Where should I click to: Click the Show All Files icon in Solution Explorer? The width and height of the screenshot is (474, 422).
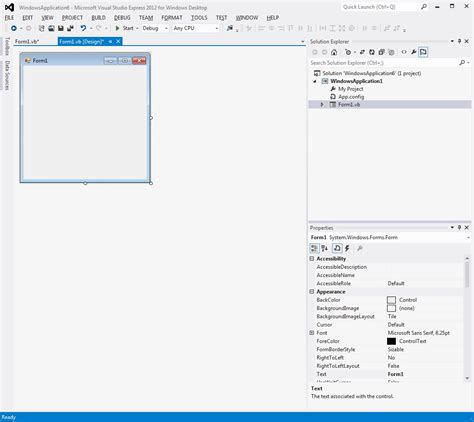(x=391, y=52)
